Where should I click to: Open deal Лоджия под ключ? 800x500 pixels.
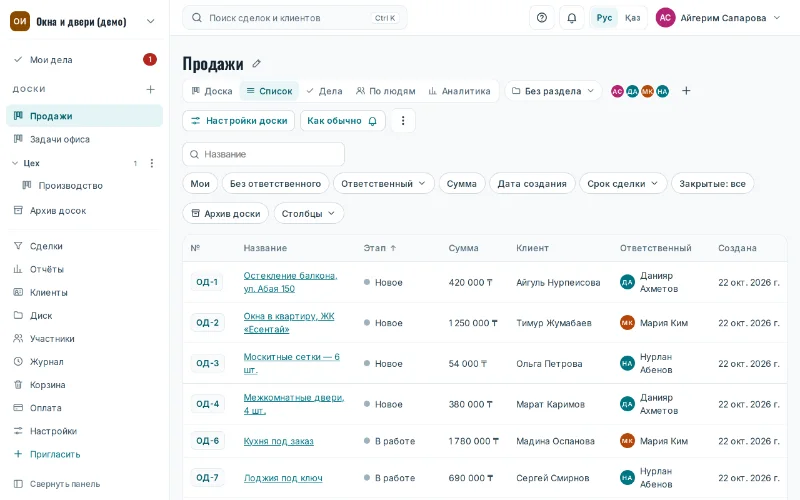coord(283,478)
